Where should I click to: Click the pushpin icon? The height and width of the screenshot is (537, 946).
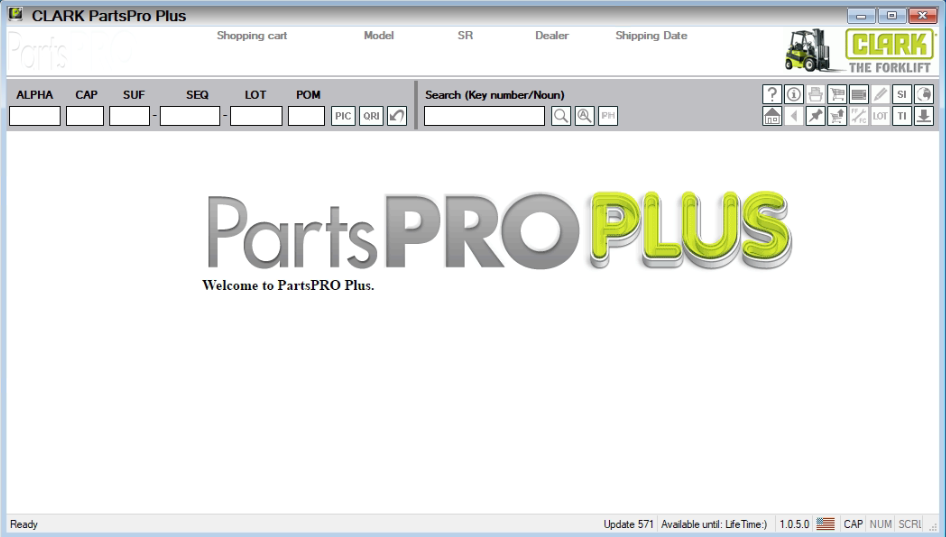click(815, 116)
